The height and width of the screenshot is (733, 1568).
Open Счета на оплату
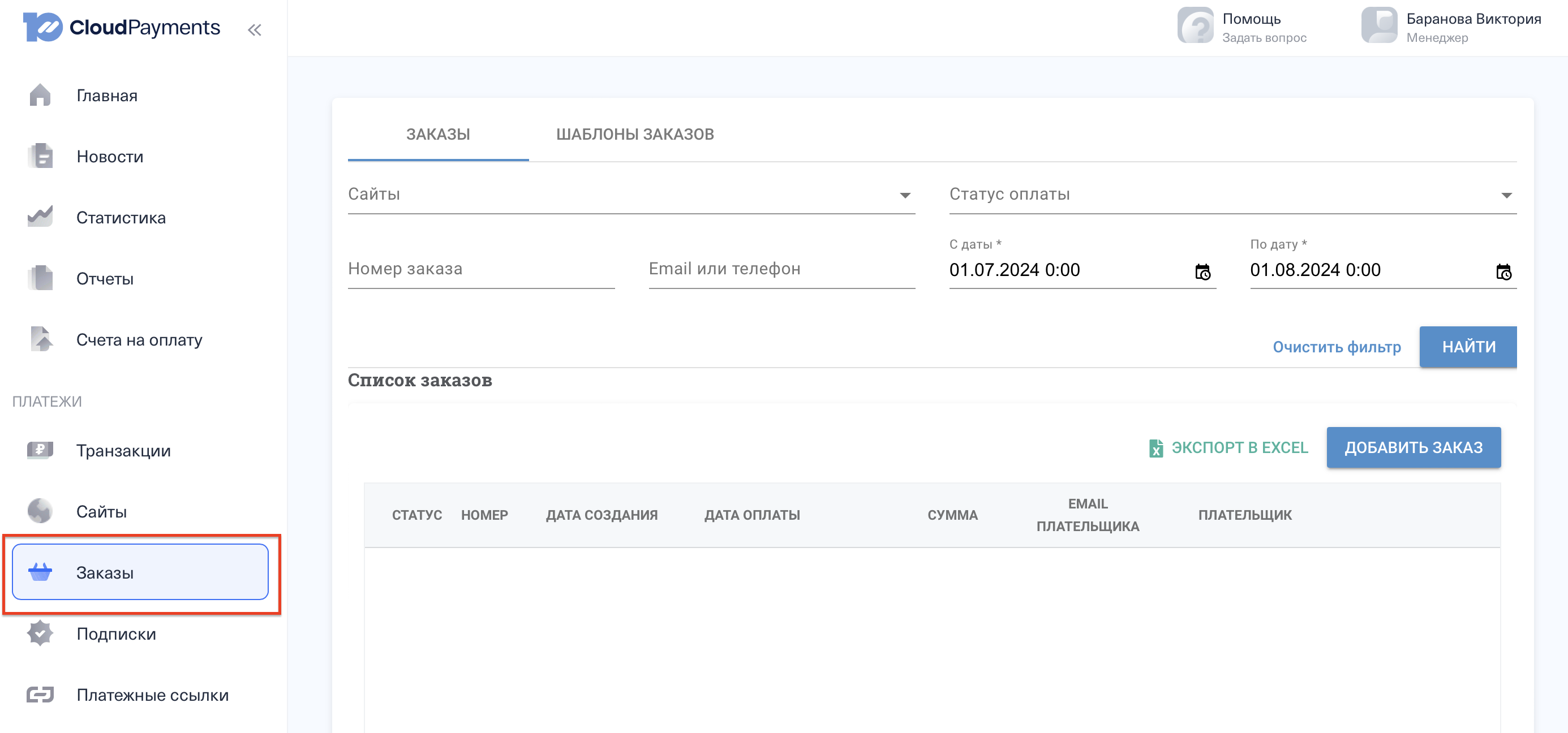[x=140, y=339]
